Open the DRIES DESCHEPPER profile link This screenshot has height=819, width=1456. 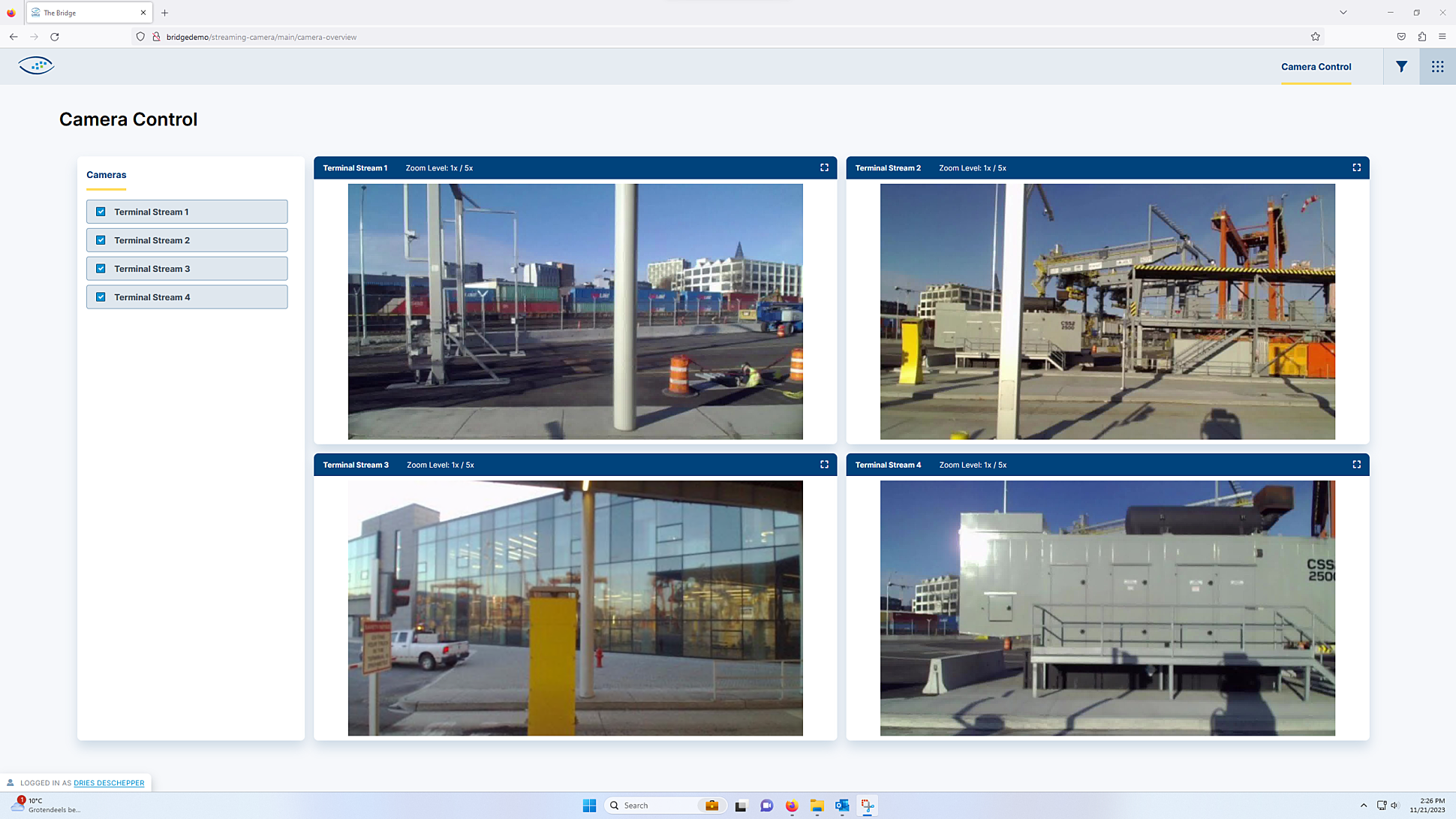coord(110,782)
